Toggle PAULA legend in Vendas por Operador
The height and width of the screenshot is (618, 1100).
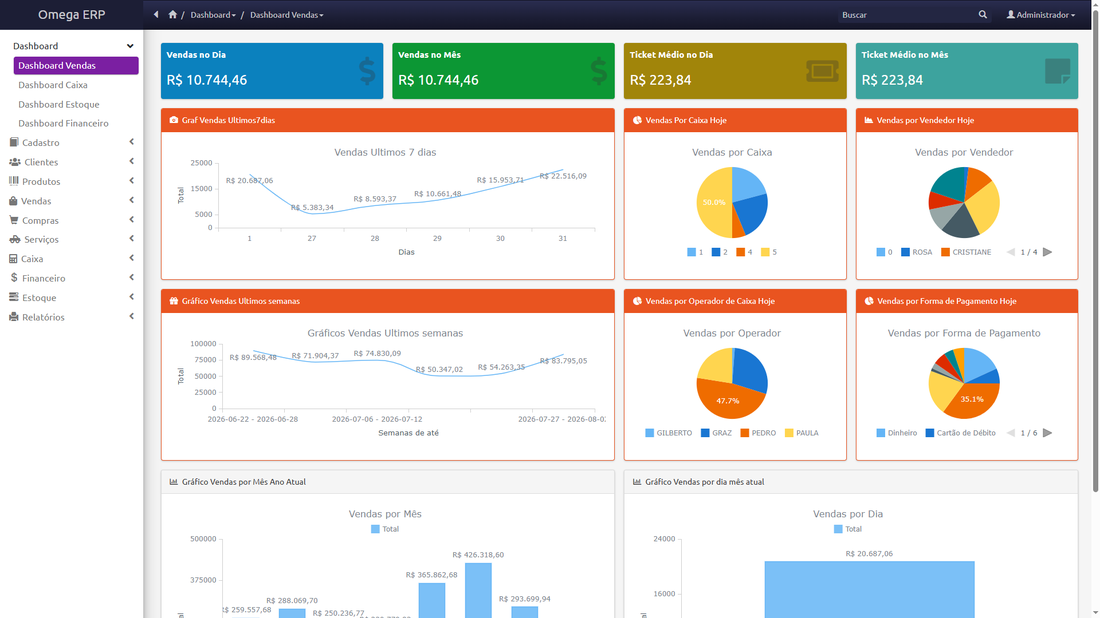(802, 434)
